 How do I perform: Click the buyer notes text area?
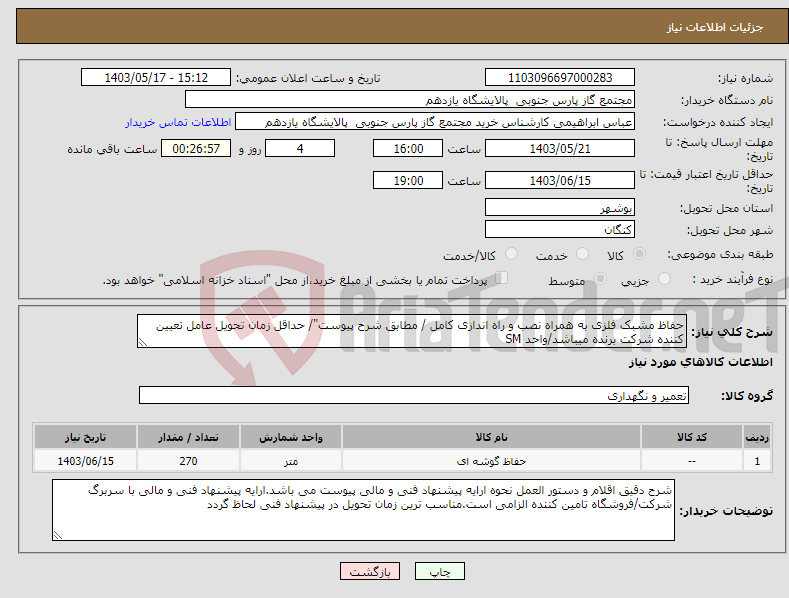(x=363, y=510)
